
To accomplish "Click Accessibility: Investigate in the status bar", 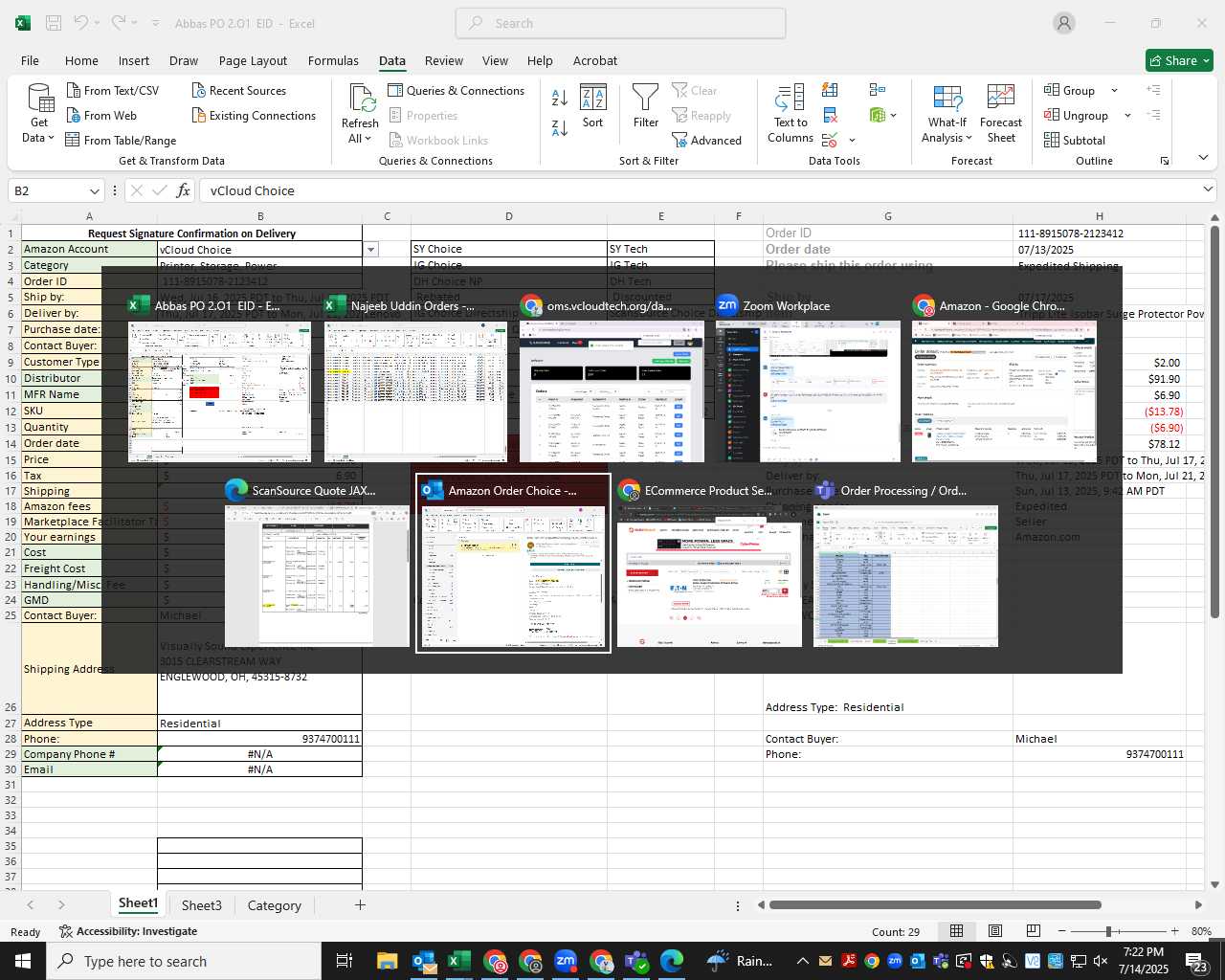I will (128, 931).
